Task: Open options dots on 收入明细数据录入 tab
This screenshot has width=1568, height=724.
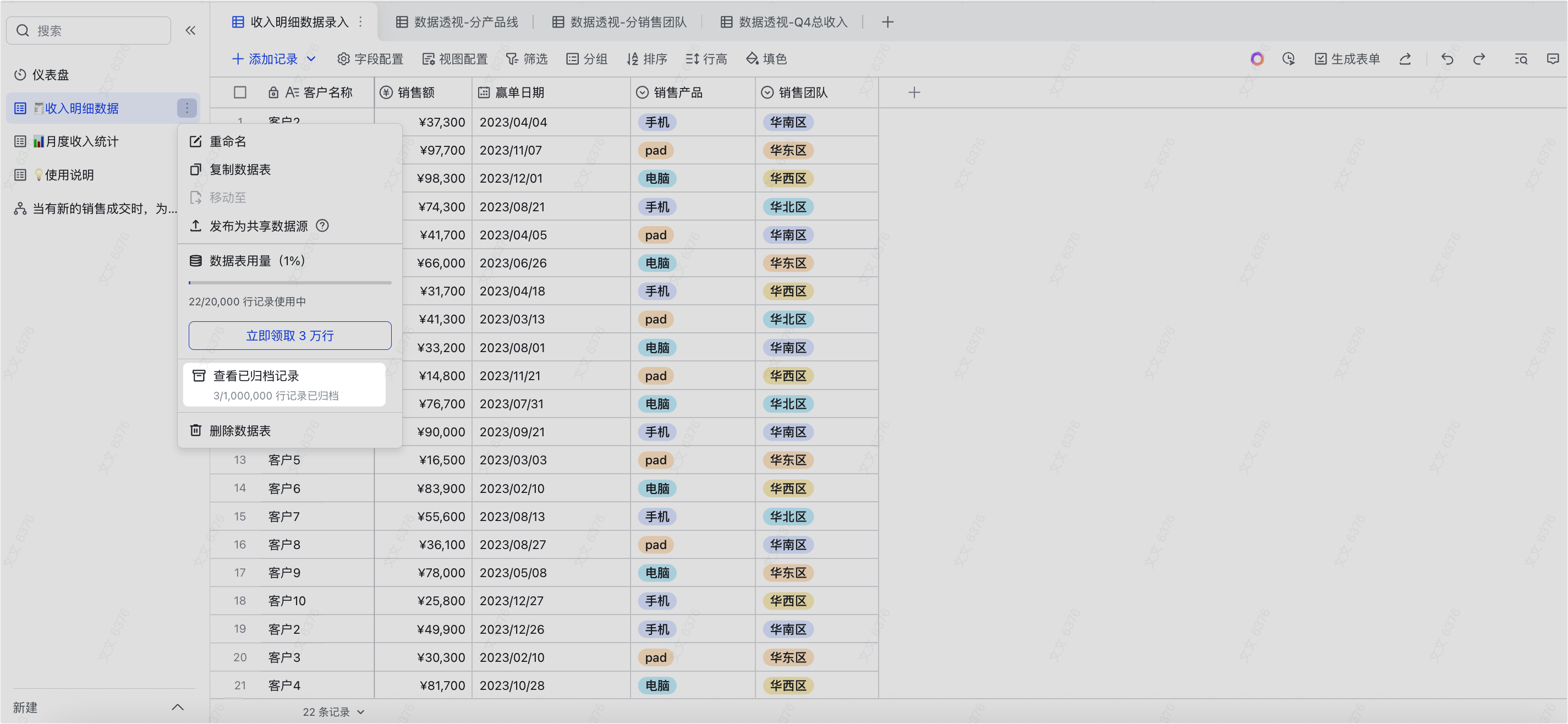Action: click(x=361, y=22)
